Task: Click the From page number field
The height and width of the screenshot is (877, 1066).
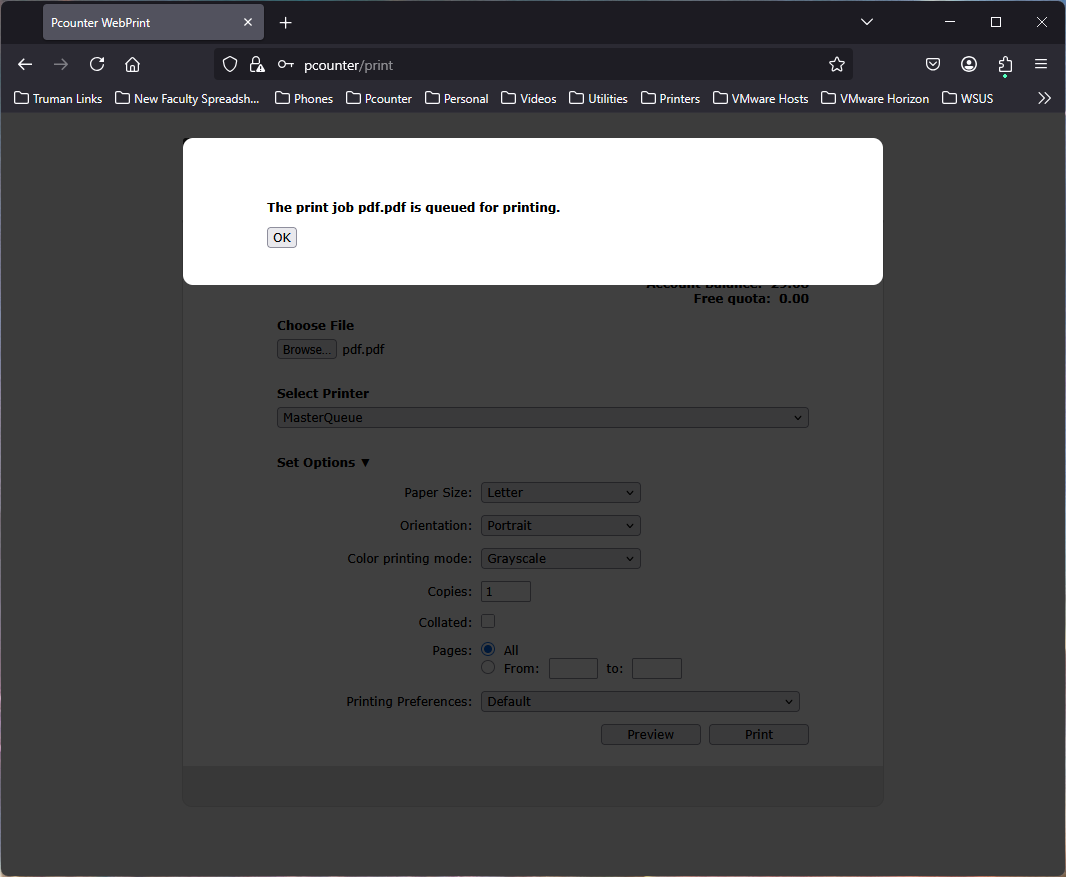Action: point(573,669)
